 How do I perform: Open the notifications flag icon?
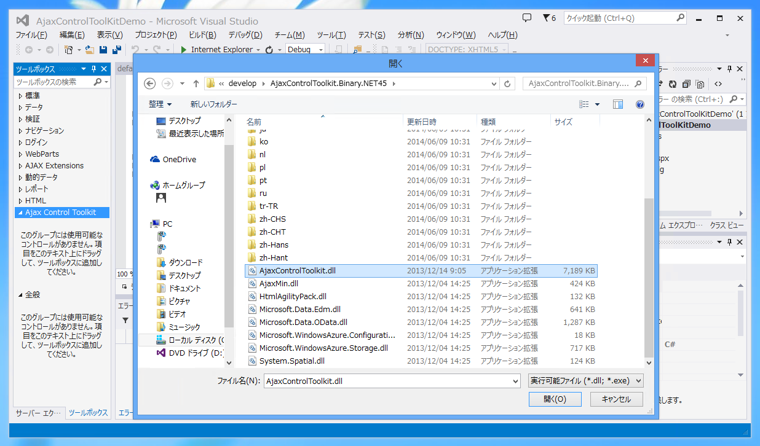coord(547,18)
